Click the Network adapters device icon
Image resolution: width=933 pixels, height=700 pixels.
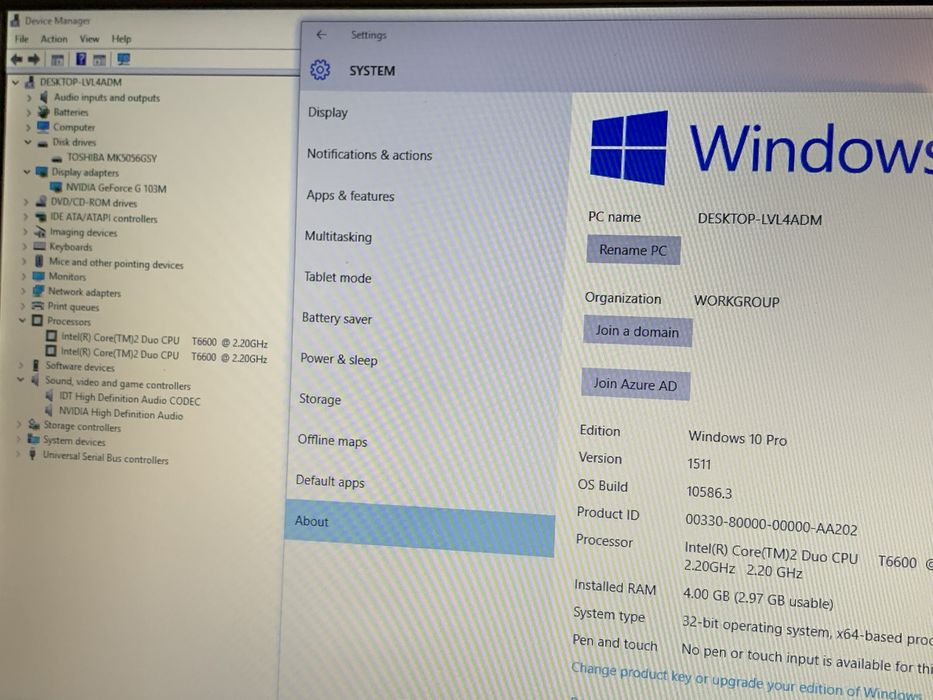point(39,290)
